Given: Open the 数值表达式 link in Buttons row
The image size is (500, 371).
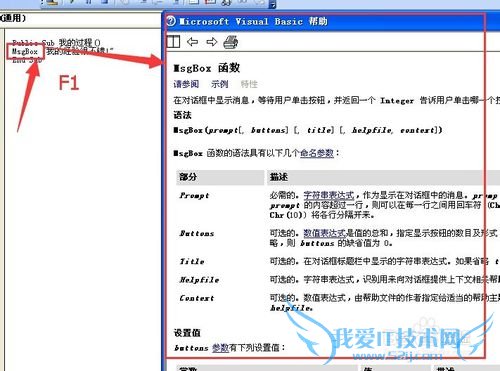Looking at the screenshot, I should (324, 233).
